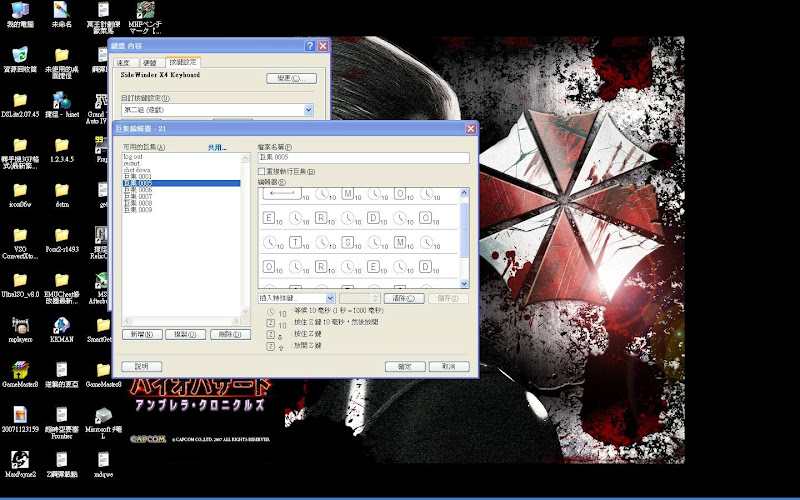The image size is (800, 500).
Task: Click the 變更(C) button in keyboard dialog
Action: pyautogui.click(x=291, y=78)
